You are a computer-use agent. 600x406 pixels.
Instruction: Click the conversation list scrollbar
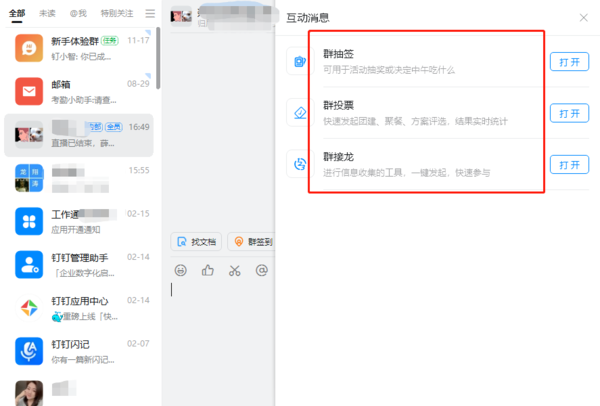158,58
